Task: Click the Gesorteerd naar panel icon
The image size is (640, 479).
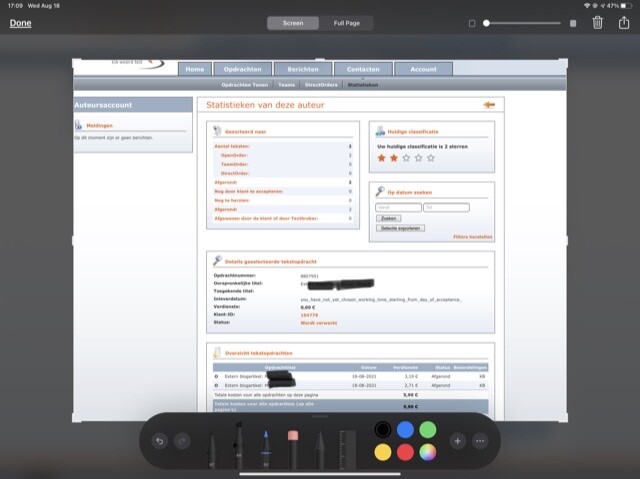Action: pos(218,131)
